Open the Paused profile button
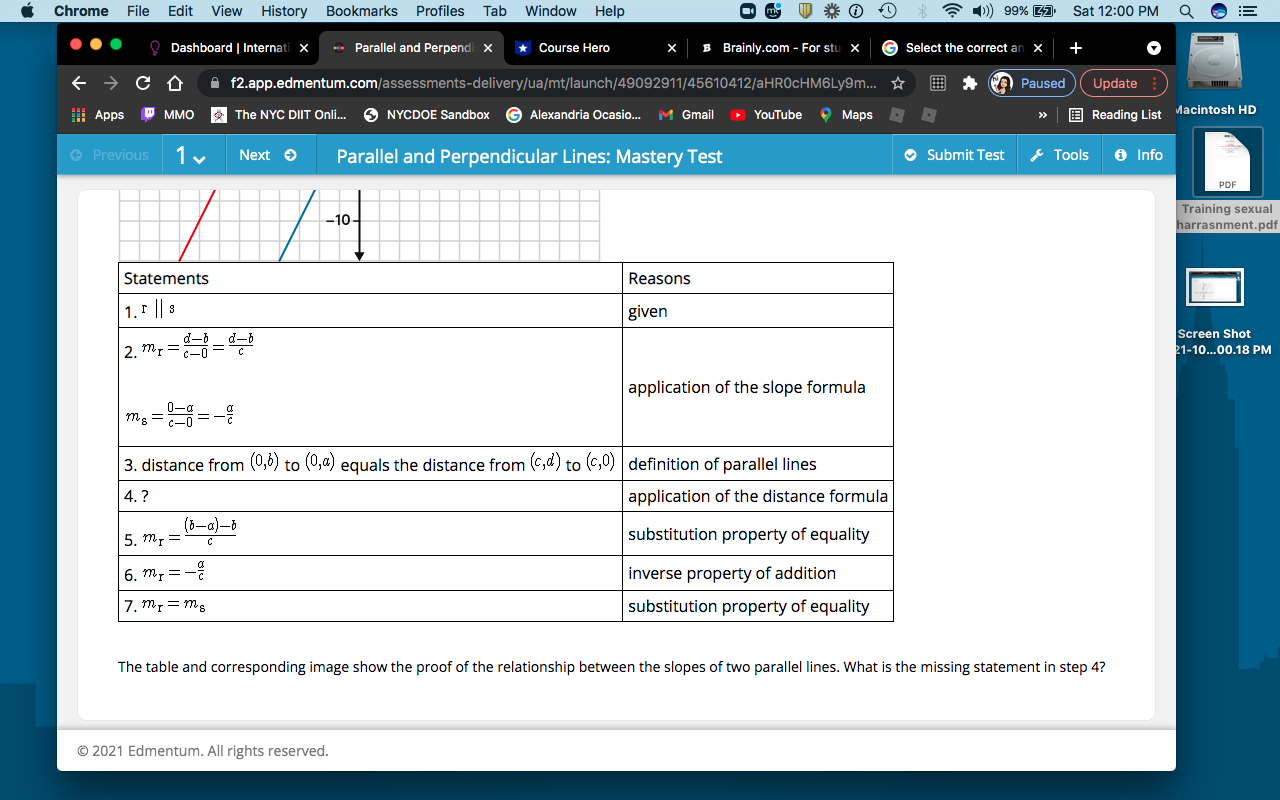Screen dimensions: 1280x800 (1032, 83)
